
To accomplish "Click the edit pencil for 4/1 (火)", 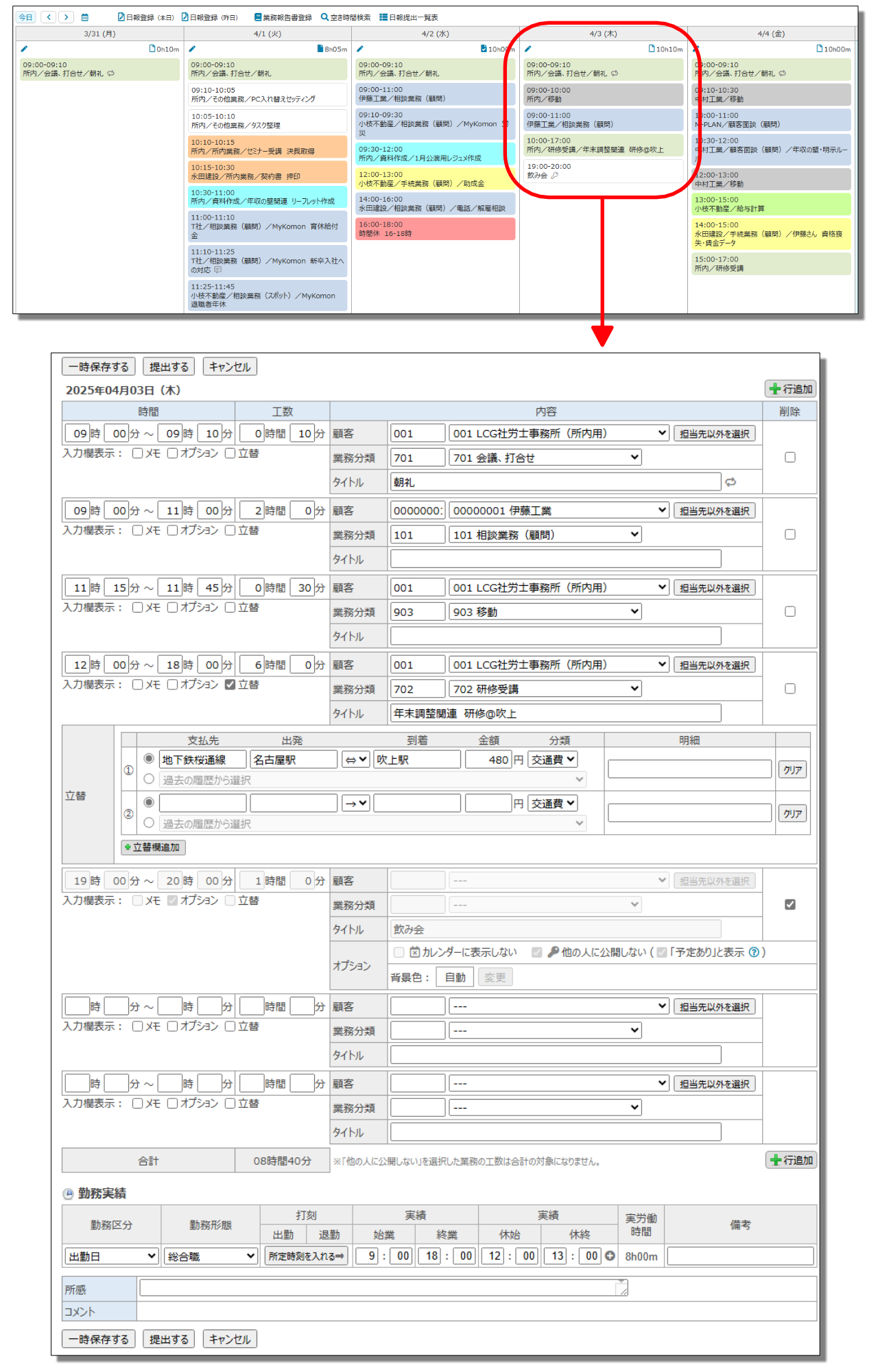I will point(192,49).
